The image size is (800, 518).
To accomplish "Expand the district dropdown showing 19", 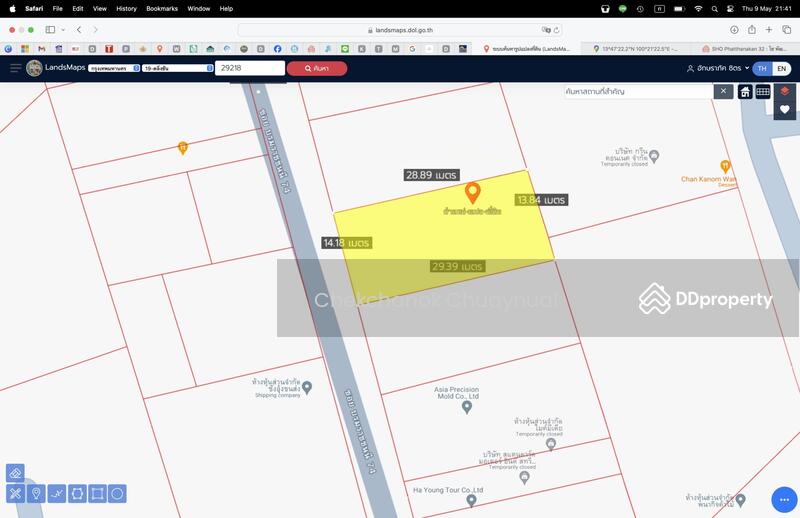I will click(x=177, y=68).
